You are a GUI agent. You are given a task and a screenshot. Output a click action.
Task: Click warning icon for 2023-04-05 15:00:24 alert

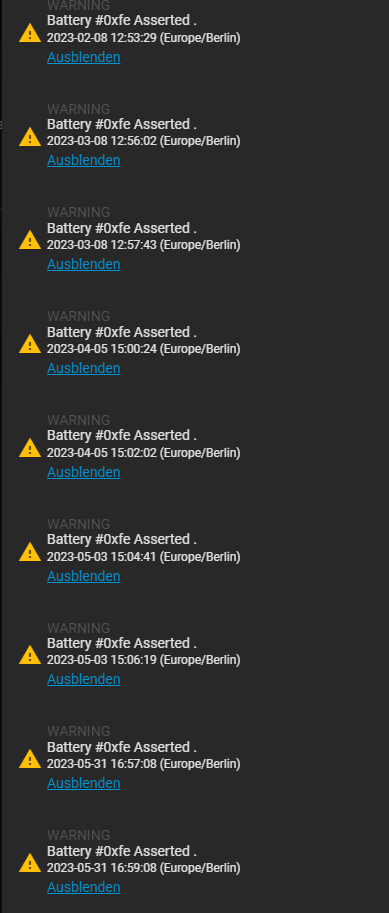pyautogui.click(x=30, y=344)
